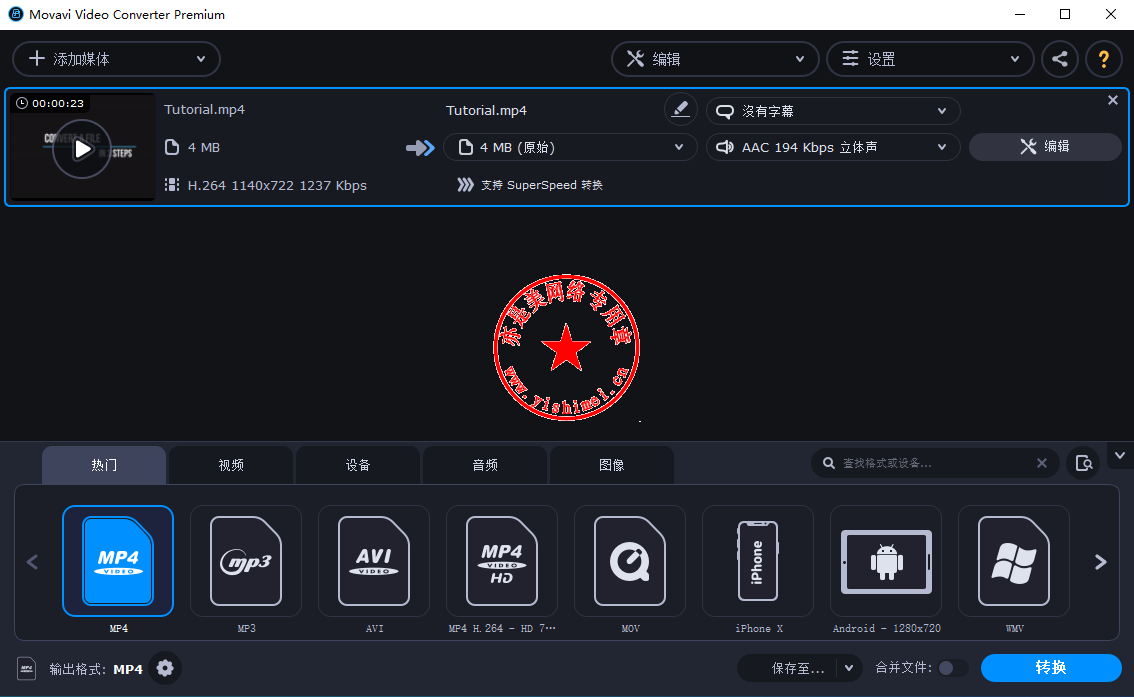
Task: Open the 添加媒体 add media dropdown
Action: [116, 59]
